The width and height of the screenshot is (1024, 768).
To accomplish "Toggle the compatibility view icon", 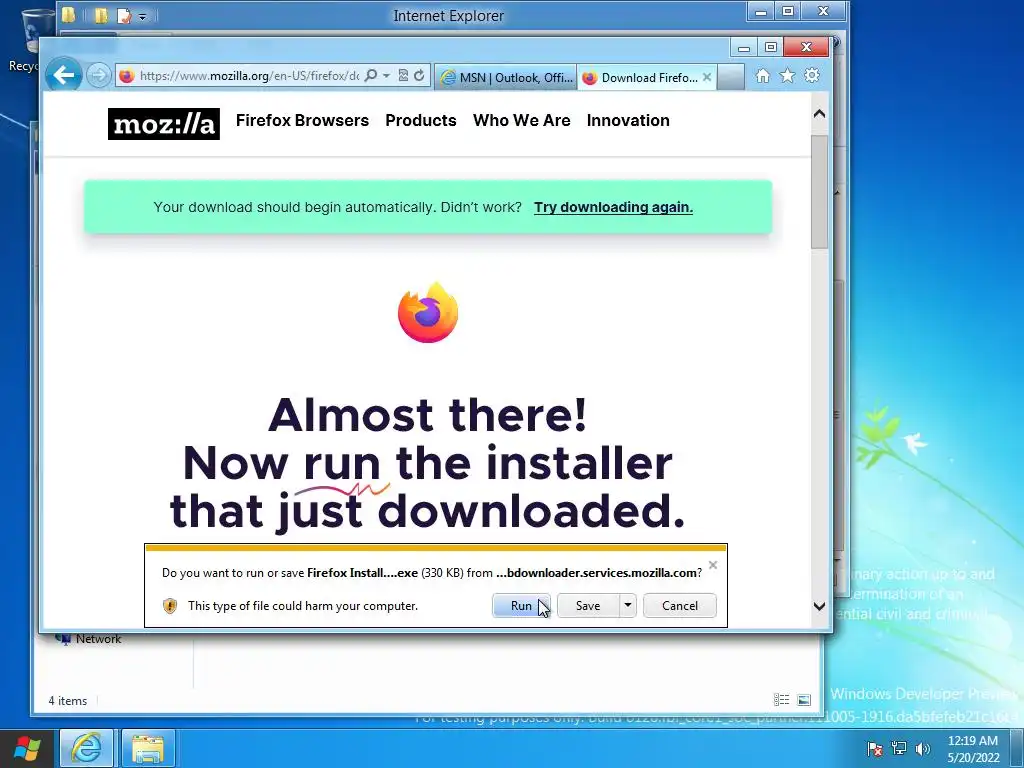I will (x=403, y=76).
